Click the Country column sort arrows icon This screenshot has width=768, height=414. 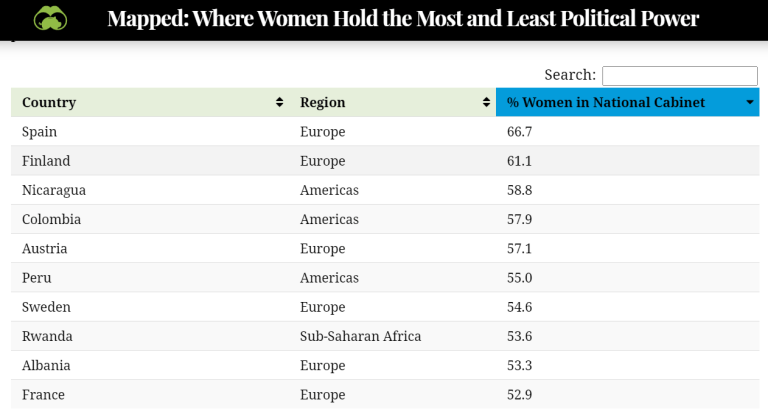[x=279, y=102]
